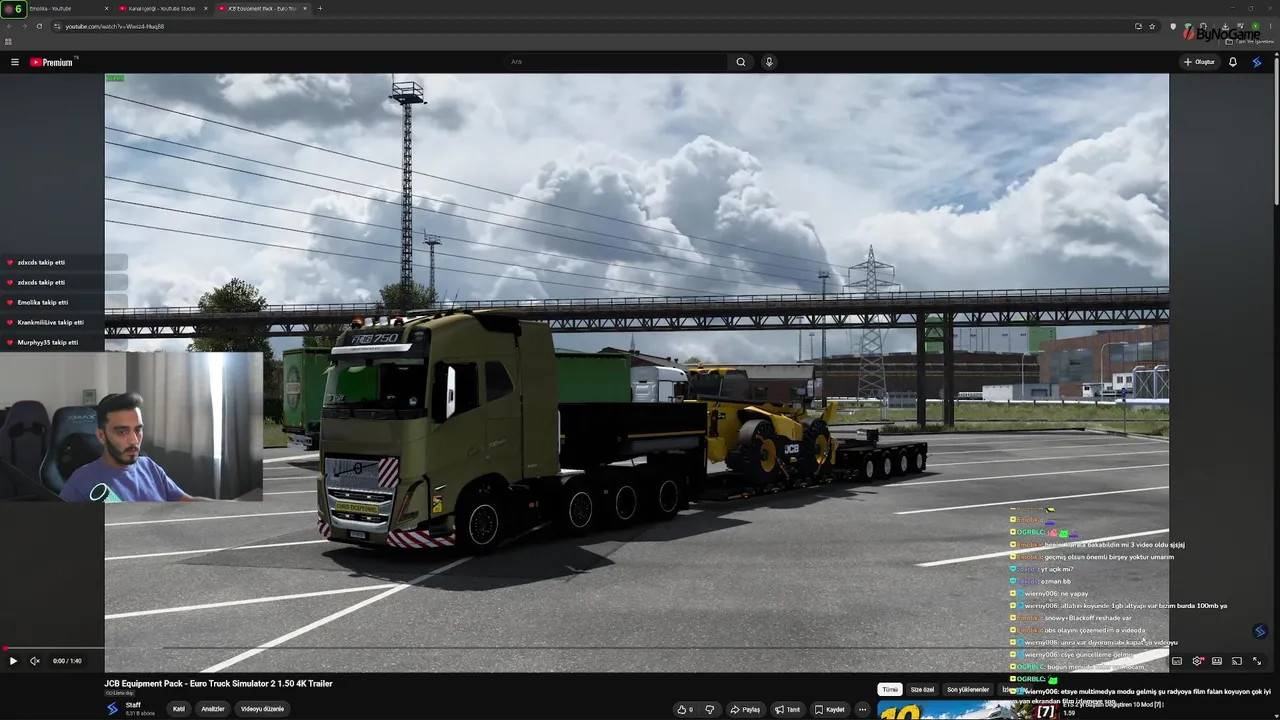Screen dimensions: 1280x720
Task: Open the Staff channel name link
Action: coord(133,705)
